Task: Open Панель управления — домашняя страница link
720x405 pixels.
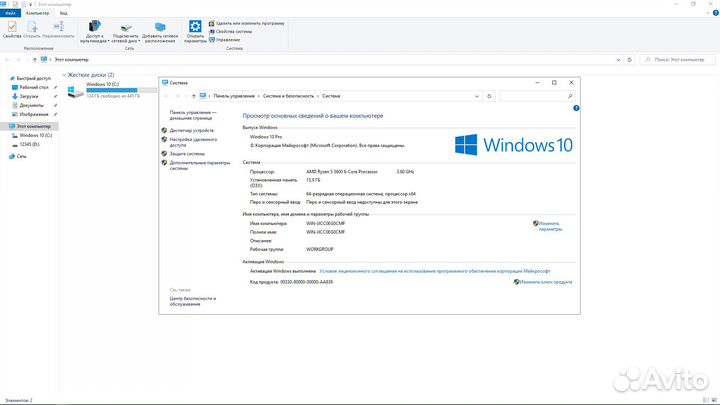Action: (193, 115)
